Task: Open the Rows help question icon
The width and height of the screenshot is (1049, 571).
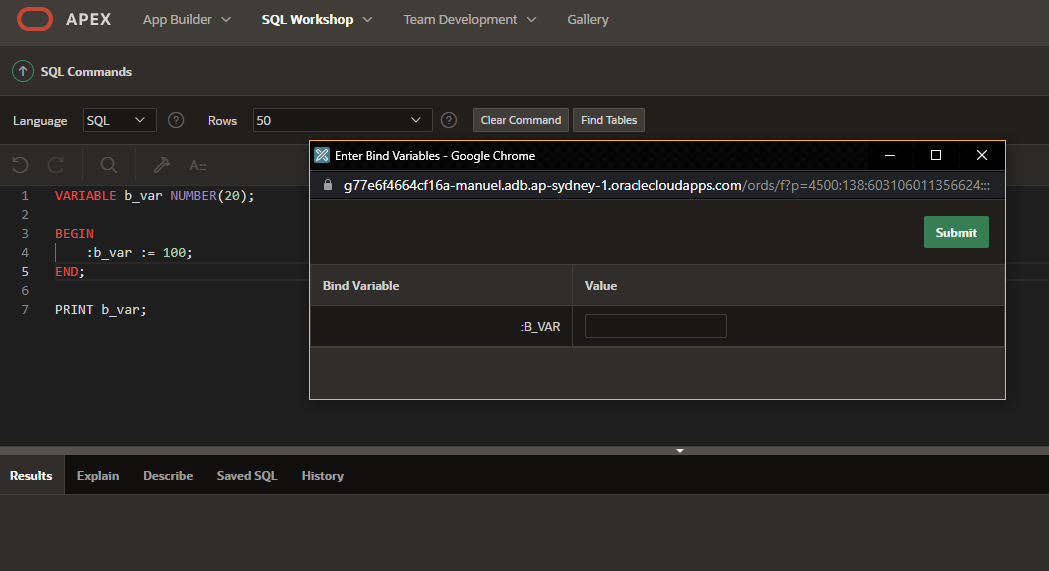Action: [x=449, y=120]
